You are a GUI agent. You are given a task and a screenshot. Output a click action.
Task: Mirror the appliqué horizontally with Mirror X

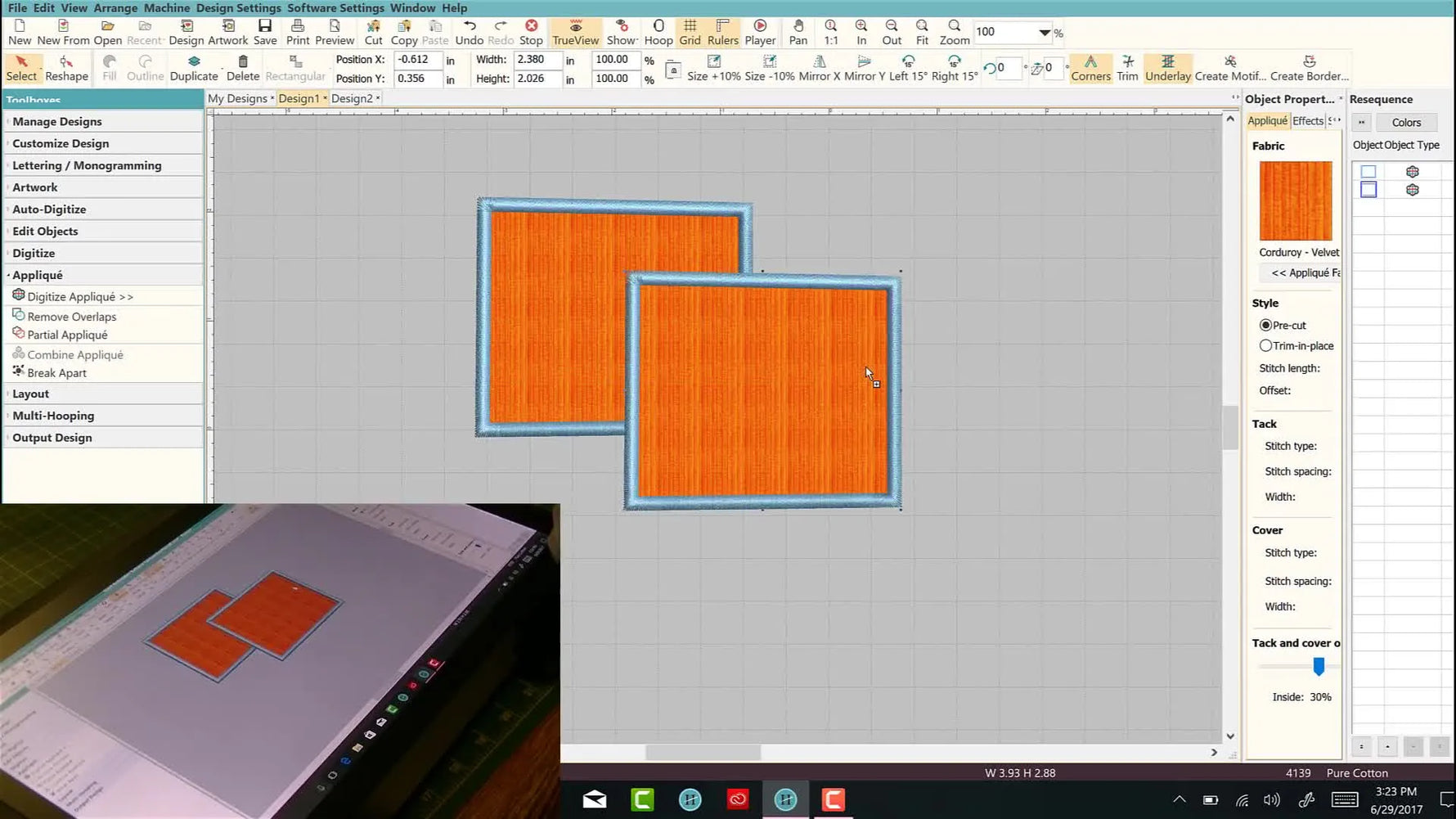pyautogui.click(x=818, y=68)
